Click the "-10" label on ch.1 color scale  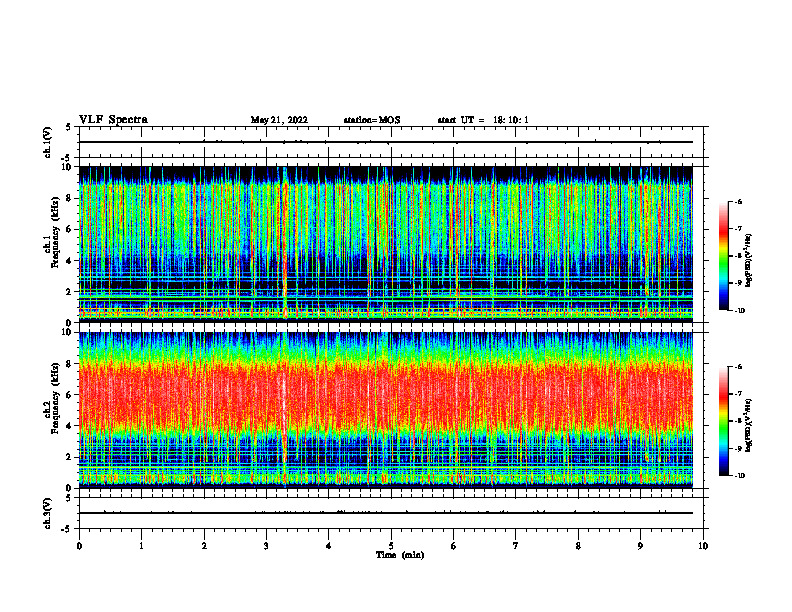click(739, 311)
